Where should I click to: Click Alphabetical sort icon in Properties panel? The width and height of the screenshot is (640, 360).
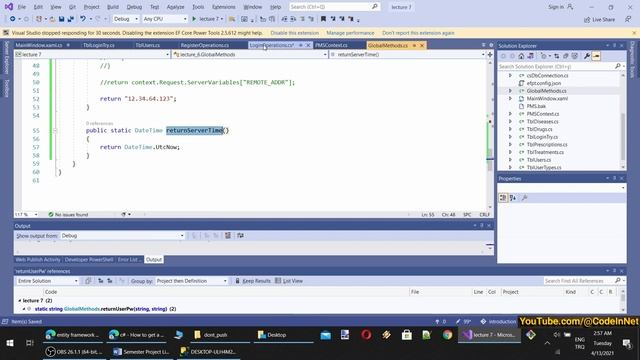513,198
